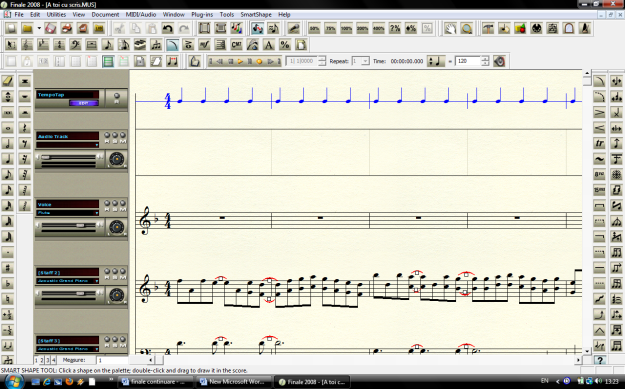Select the active Smart Shape slur tool

tap(172, 45)
